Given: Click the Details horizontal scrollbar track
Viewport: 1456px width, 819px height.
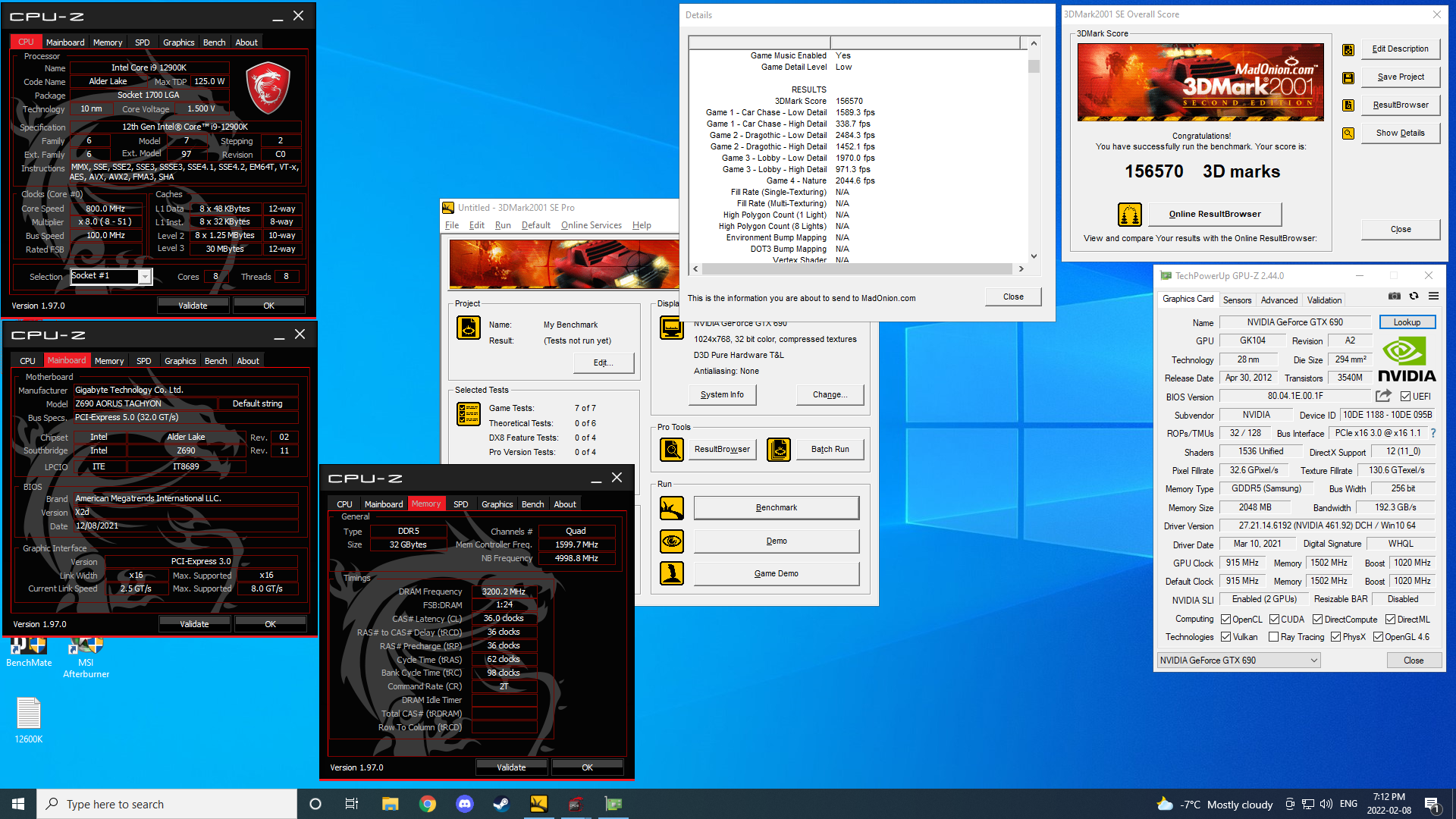Looking at the screenshot, I should click(857, 268).
